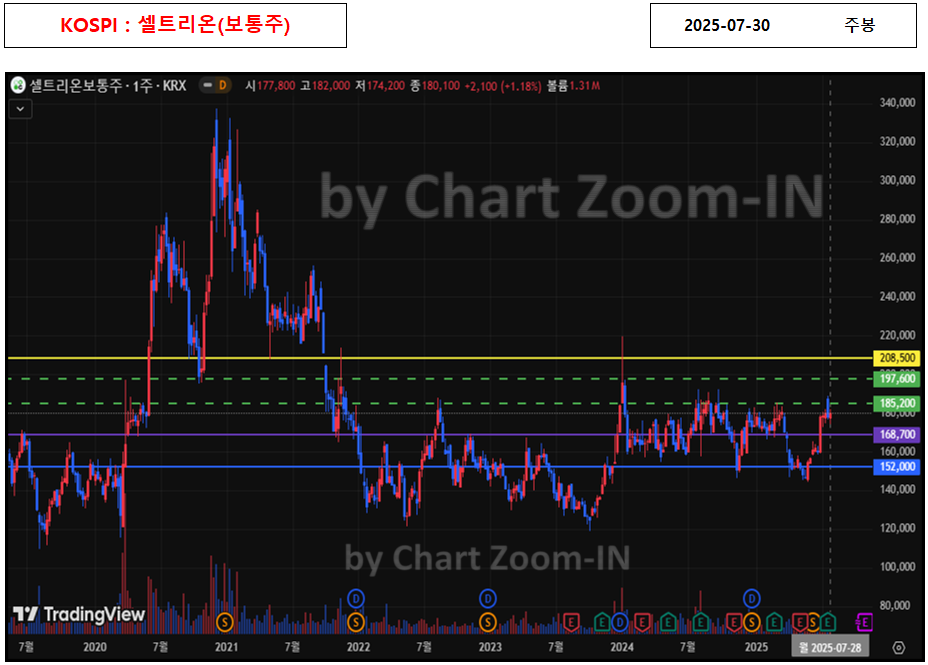Click the Celltrion symbol logo icon
Viewport: 928px width, 665px height.
(x=18, y=86)
